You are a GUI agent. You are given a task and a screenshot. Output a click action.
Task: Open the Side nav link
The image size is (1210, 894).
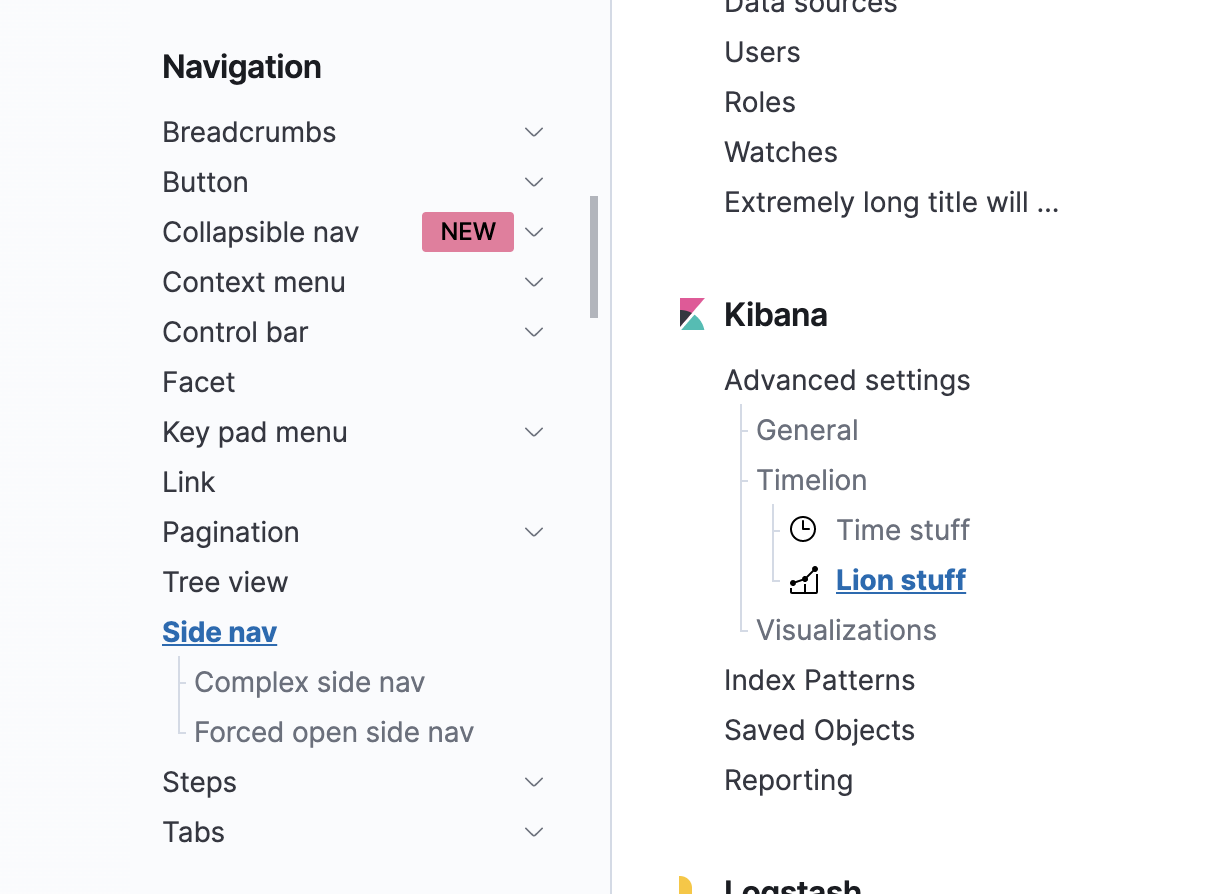pyautogui.click(x=220, y=632)
